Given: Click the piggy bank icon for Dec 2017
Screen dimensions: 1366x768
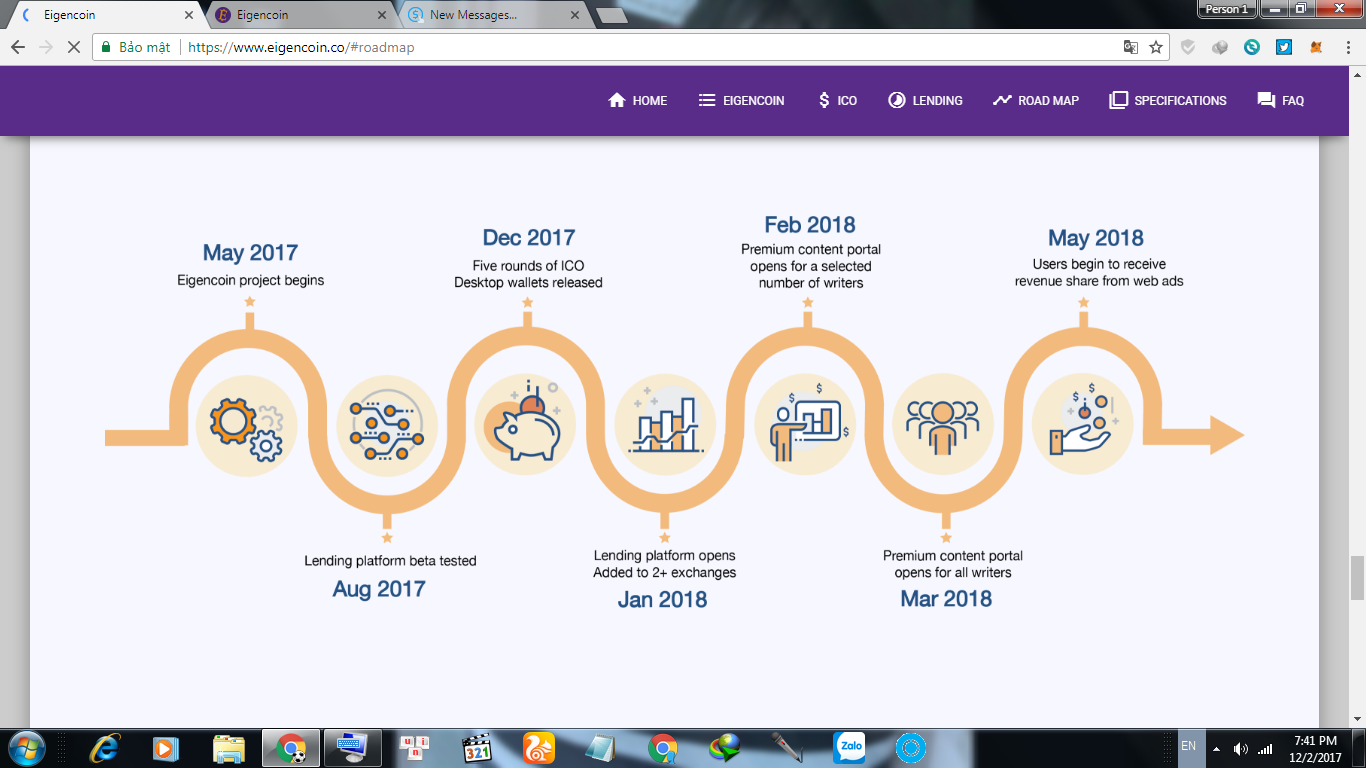Looking at the screenshot, I should pos(525,423).
